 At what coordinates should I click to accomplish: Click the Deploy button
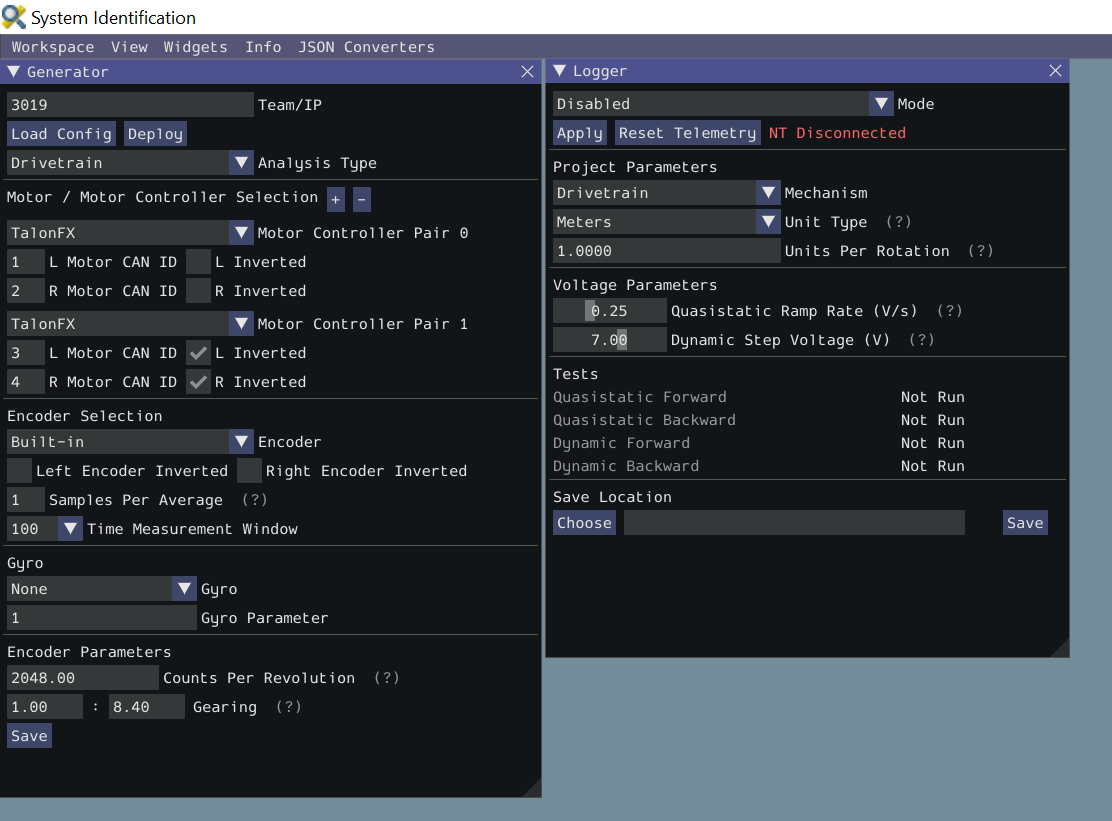click(155, 134)
